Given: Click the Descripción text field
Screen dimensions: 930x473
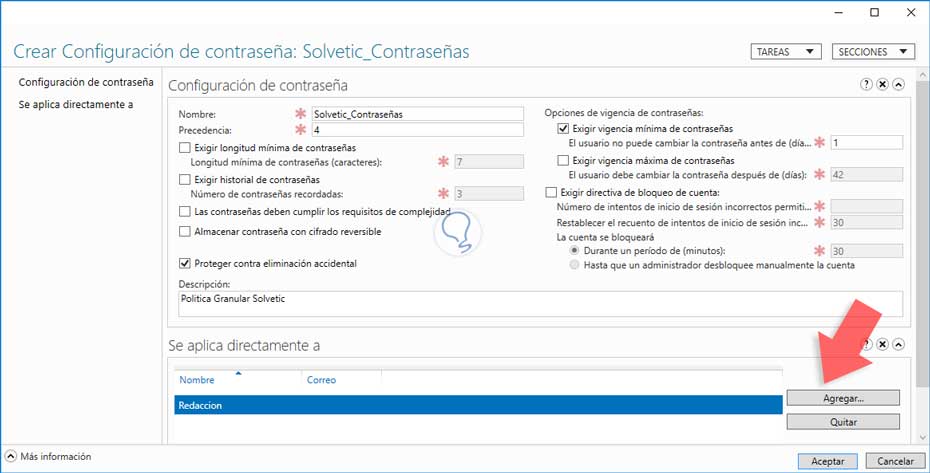Looking at the screenshot, I should (539, 303).
